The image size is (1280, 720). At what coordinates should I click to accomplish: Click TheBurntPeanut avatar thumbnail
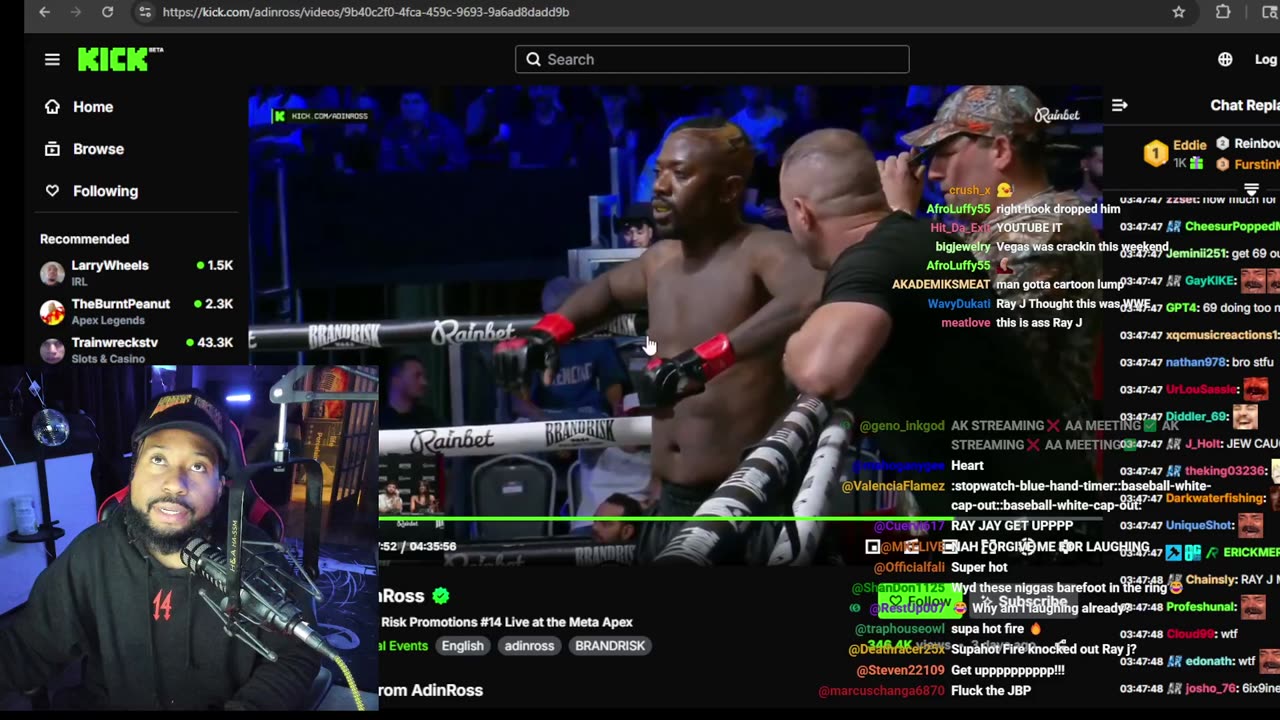coord(52,312)
